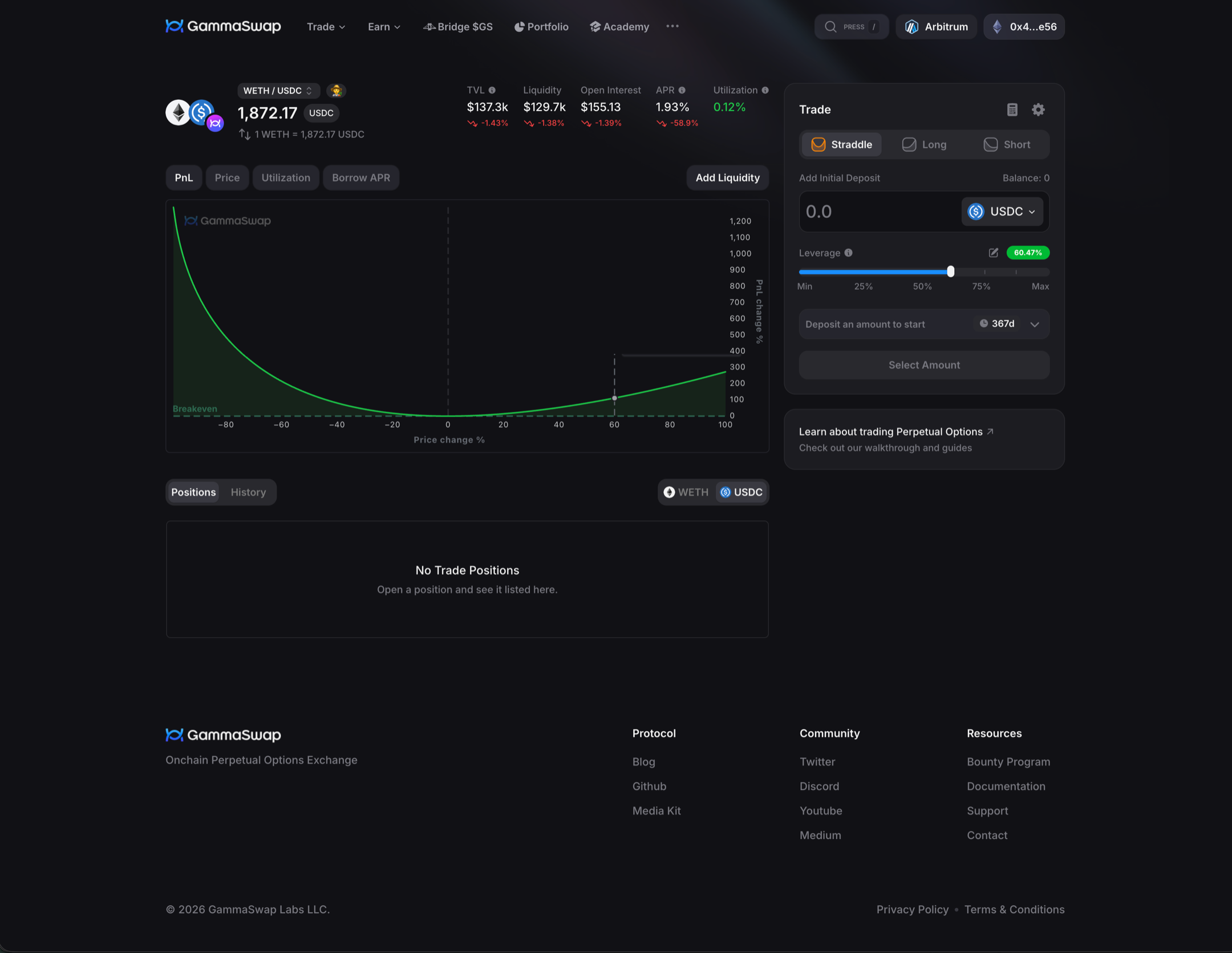Go to Portfolio page
The height and width of the screenshot is (953, 1232).
coord(541,27)
